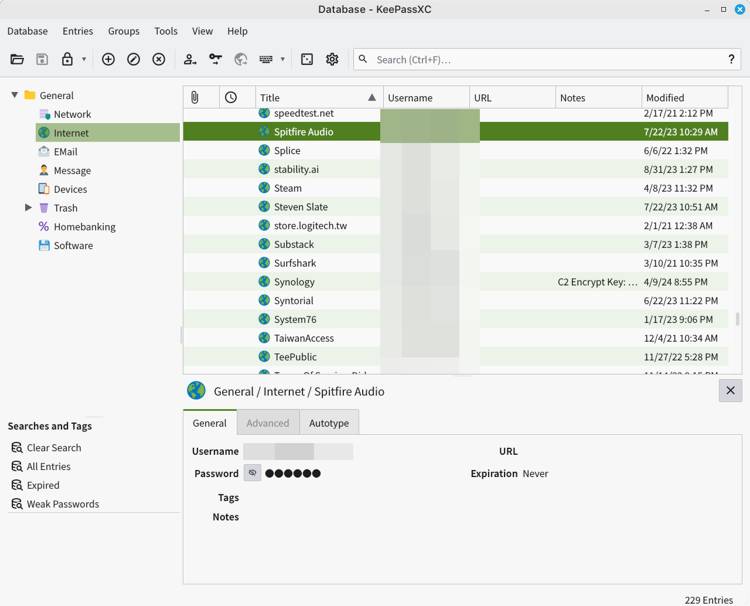Open password generator dice icon
The width and height of the screenshot is (750, 606).
click(x=307, y=59)
